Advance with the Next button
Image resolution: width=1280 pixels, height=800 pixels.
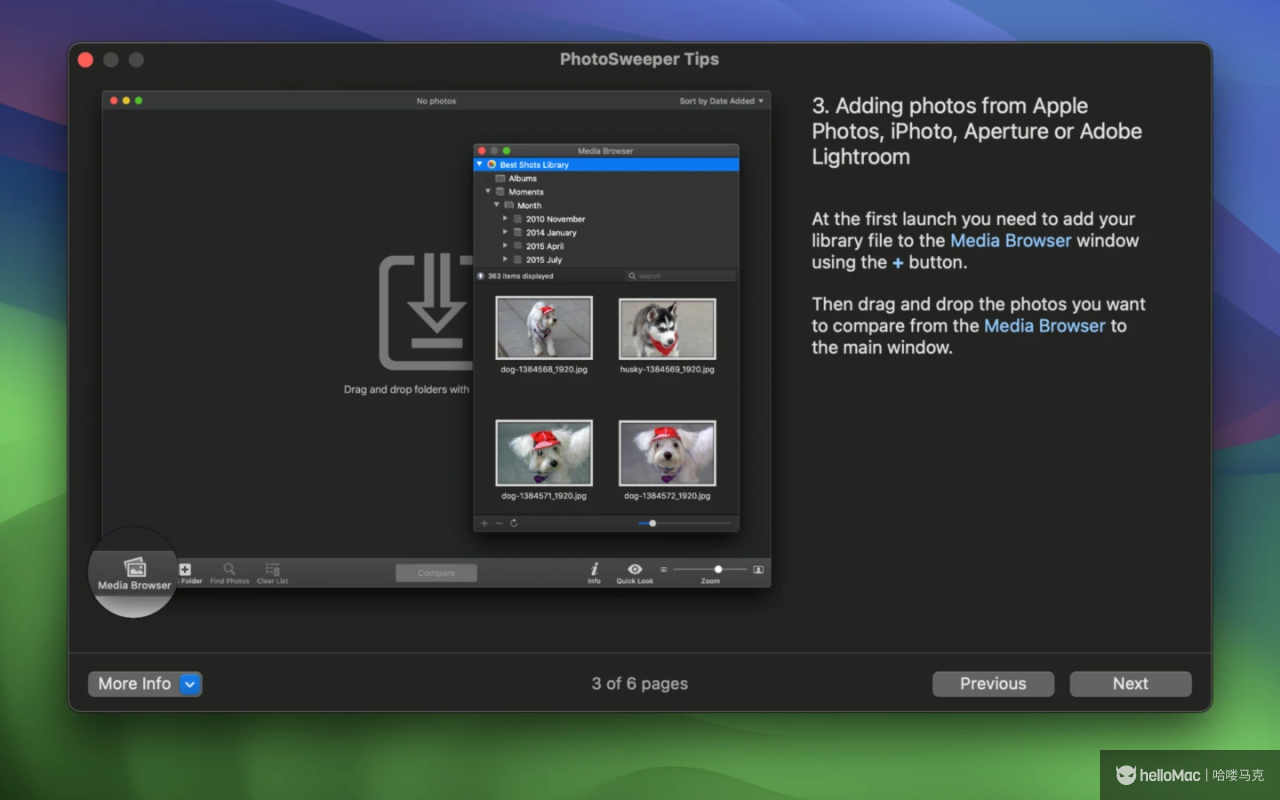(x=1130, y=684)
